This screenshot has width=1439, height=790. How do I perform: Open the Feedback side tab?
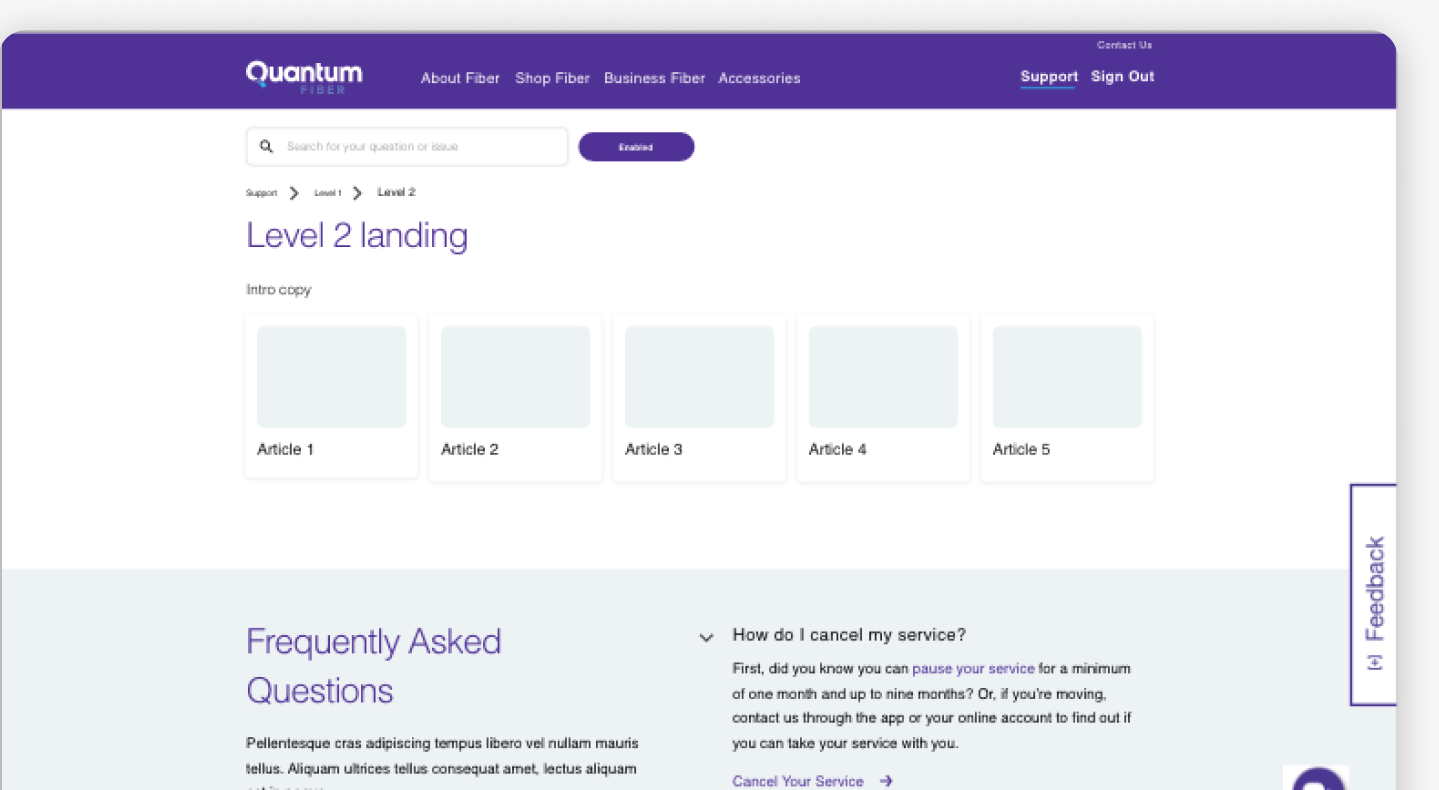click(x=1374, y=595)
